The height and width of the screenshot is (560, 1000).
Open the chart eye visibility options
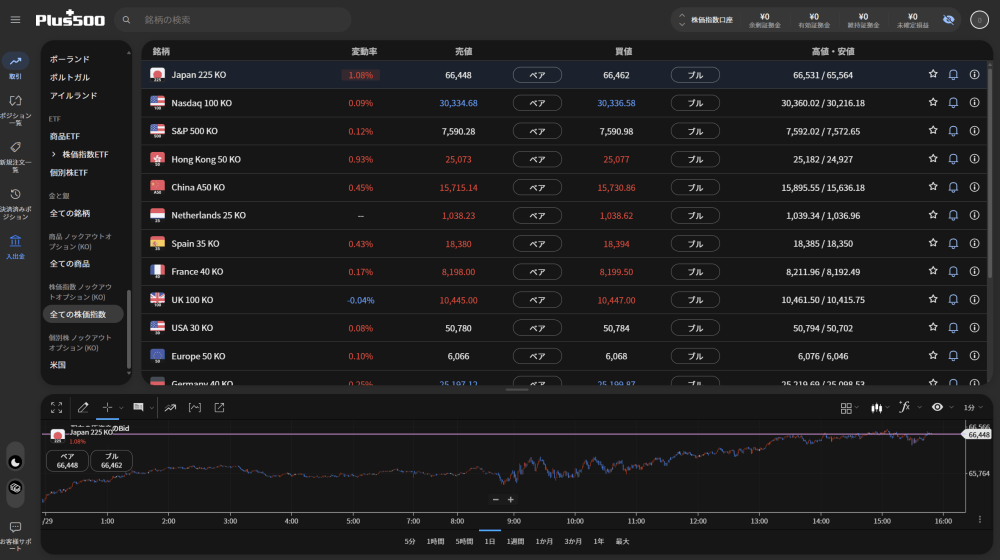click(937, 407)
